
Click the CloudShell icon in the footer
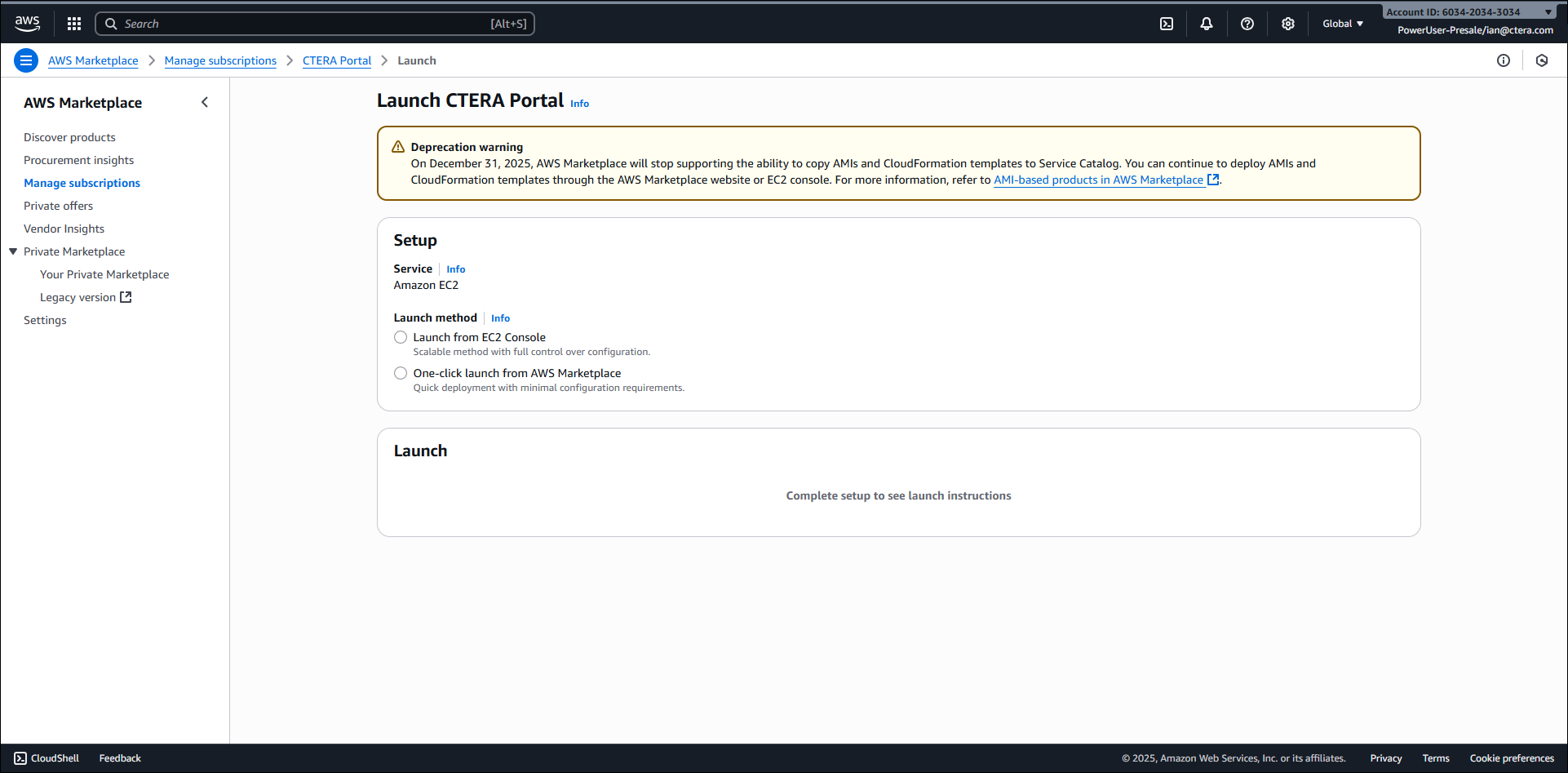coord(20,758)
